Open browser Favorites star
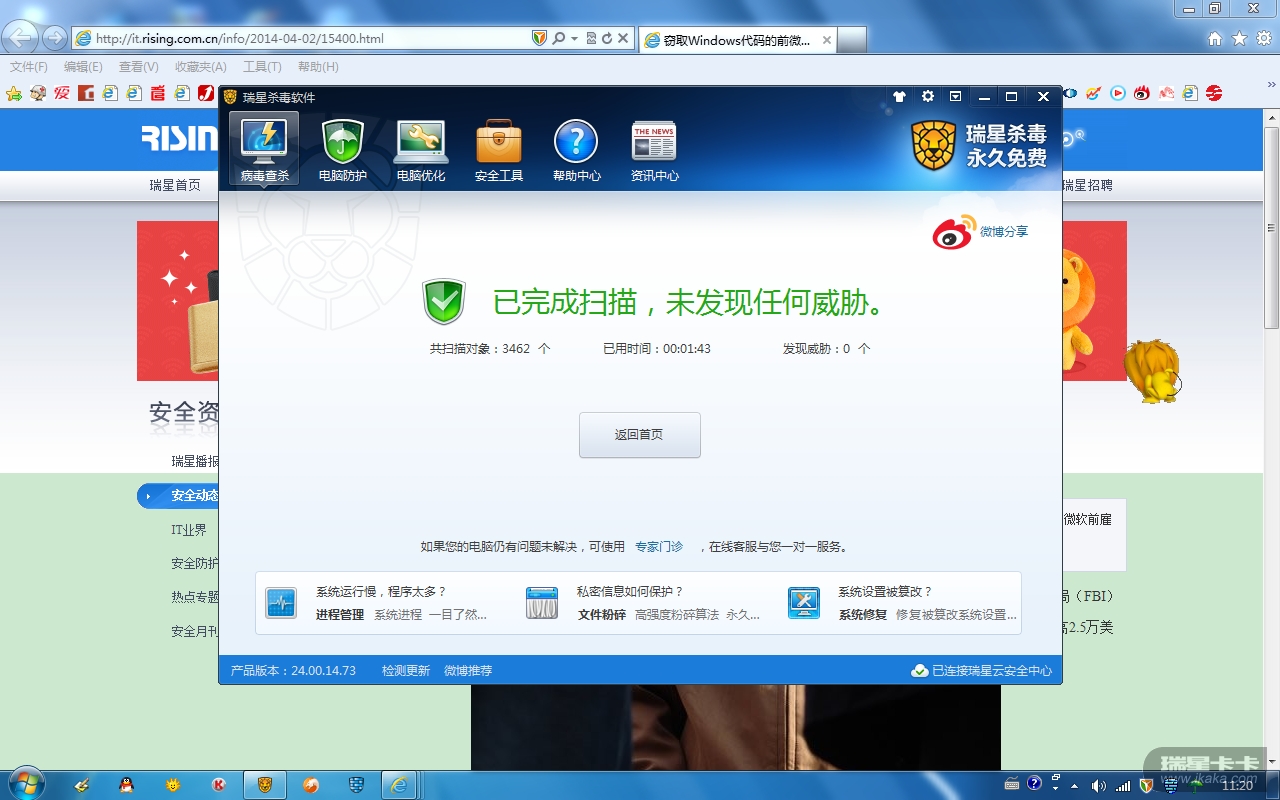 pos(1239,39)
